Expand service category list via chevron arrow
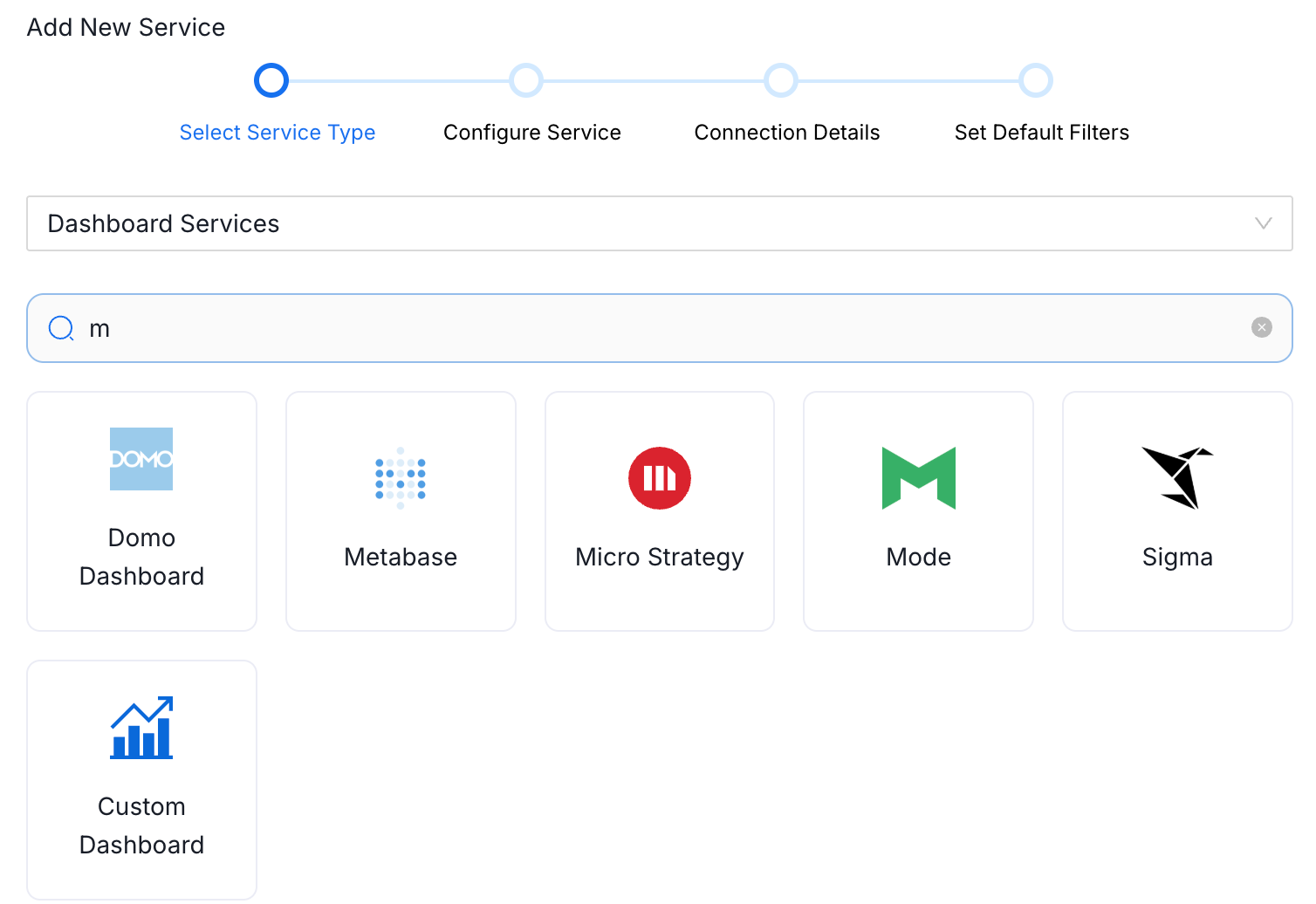1316x904 pixels. click(1263, 223)
